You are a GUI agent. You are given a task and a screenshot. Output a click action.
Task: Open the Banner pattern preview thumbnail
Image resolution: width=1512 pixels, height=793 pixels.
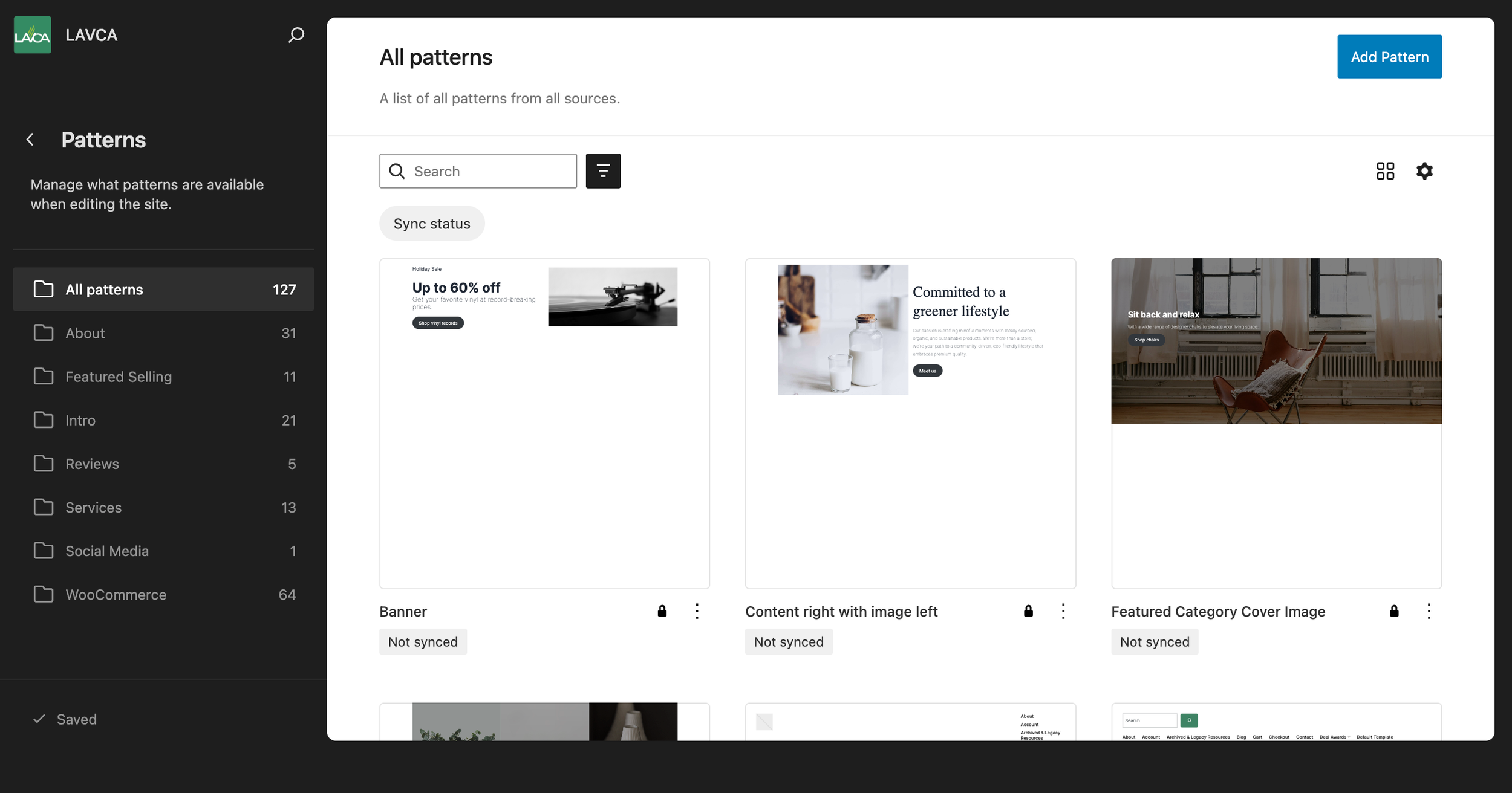544,423
